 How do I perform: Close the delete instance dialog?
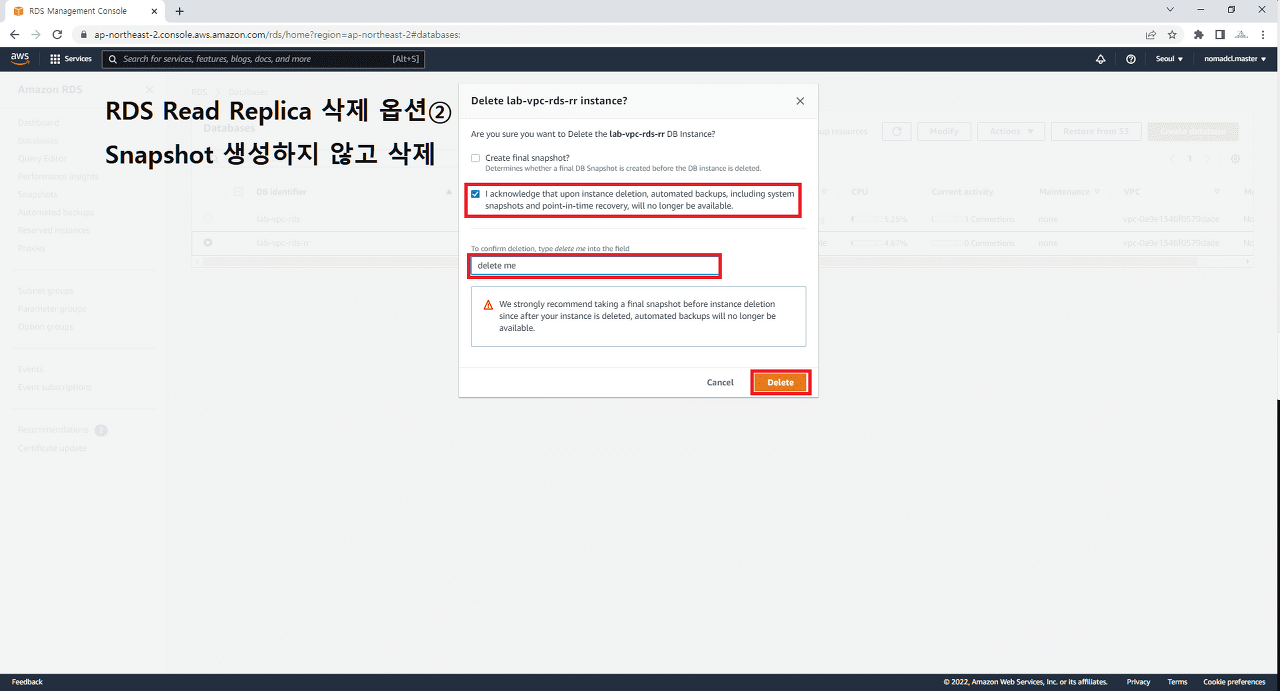(799, 101)
